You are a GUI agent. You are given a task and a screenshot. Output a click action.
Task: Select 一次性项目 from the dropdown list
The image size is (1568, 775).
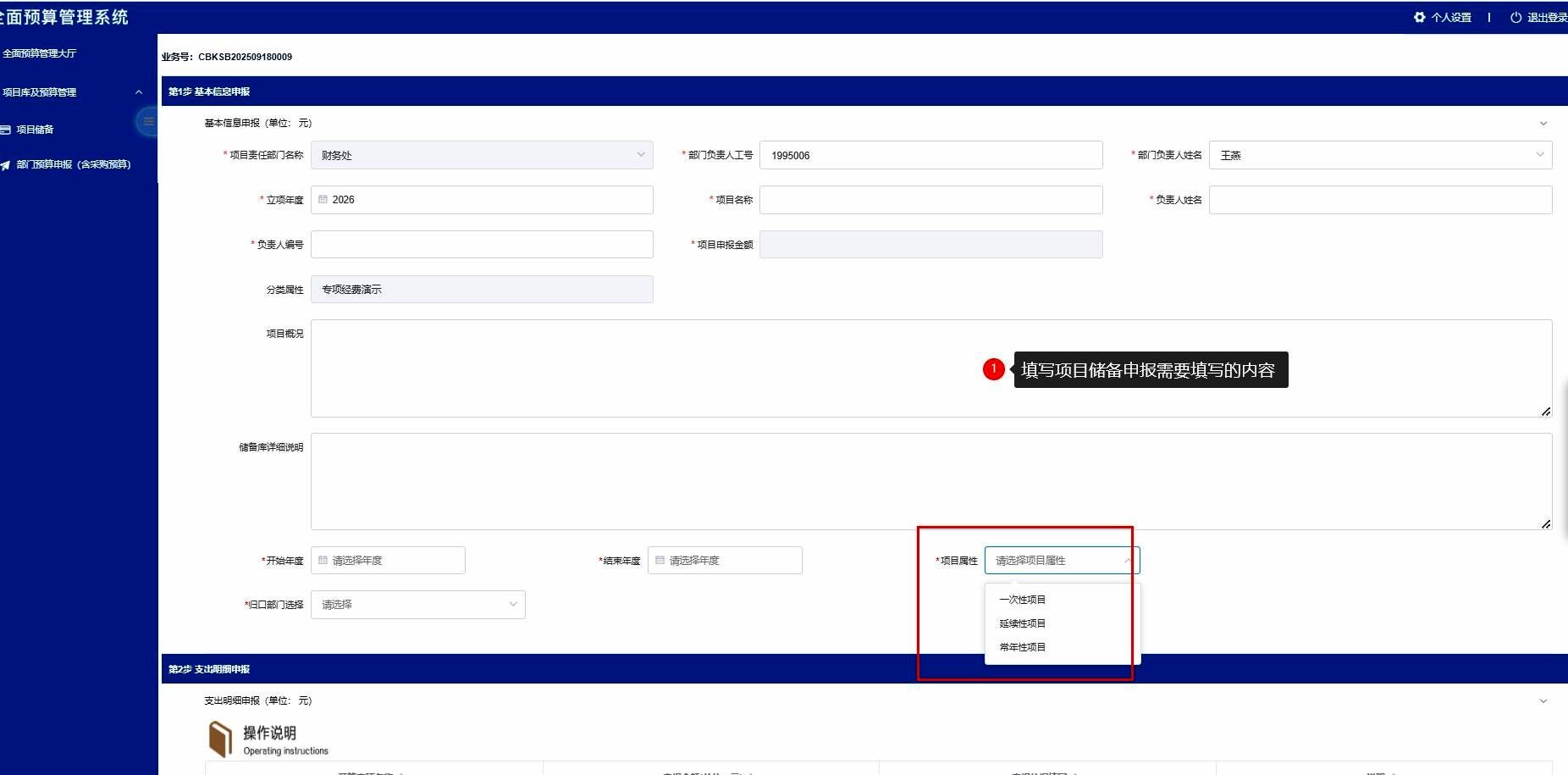click(x=1022, y=600)
